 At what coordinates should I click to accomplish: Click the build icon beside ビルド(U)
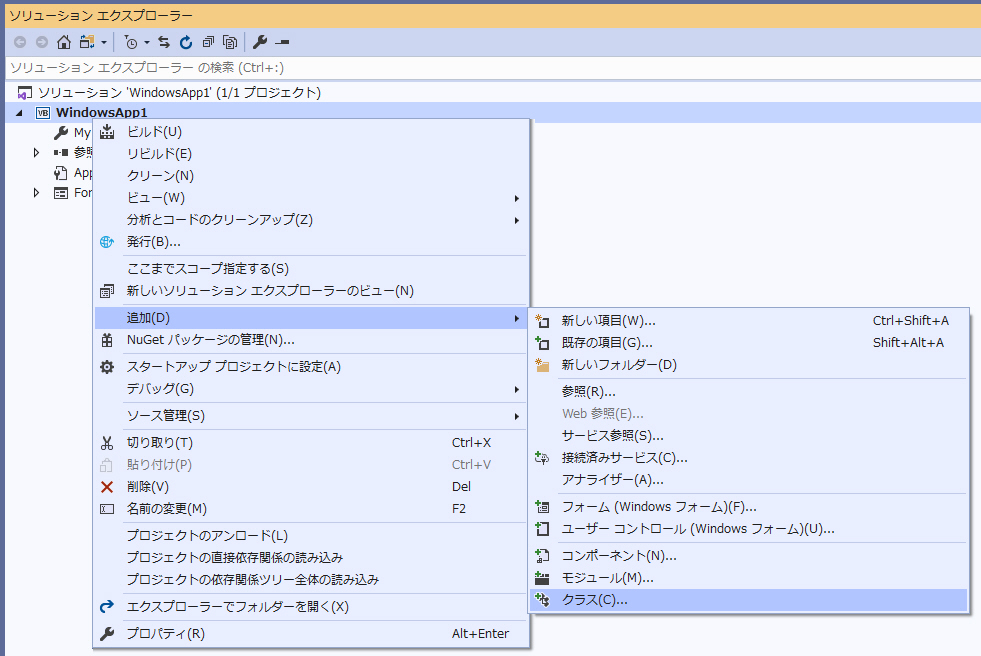[x=107, y=131]
